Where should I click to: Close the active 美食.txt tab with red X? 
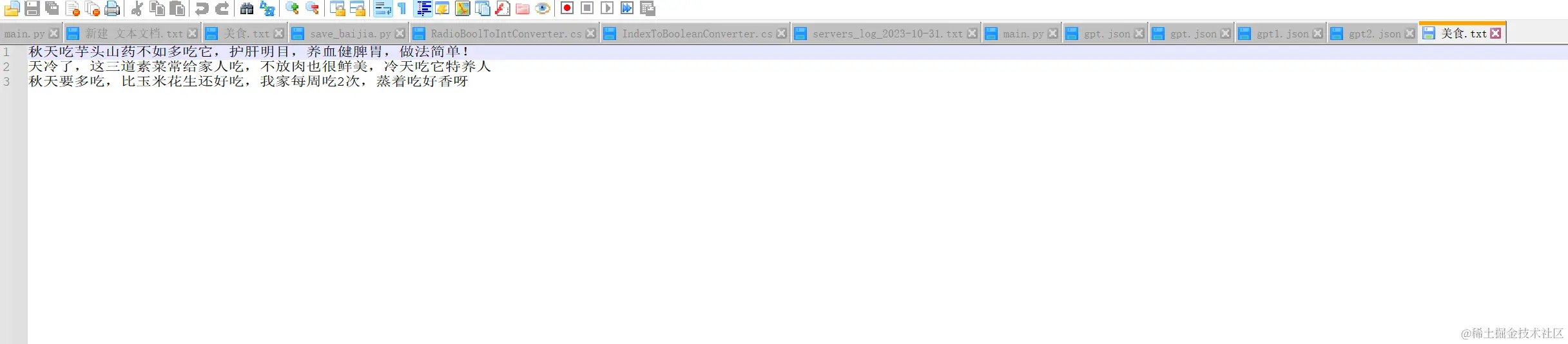pos(1495,33)
